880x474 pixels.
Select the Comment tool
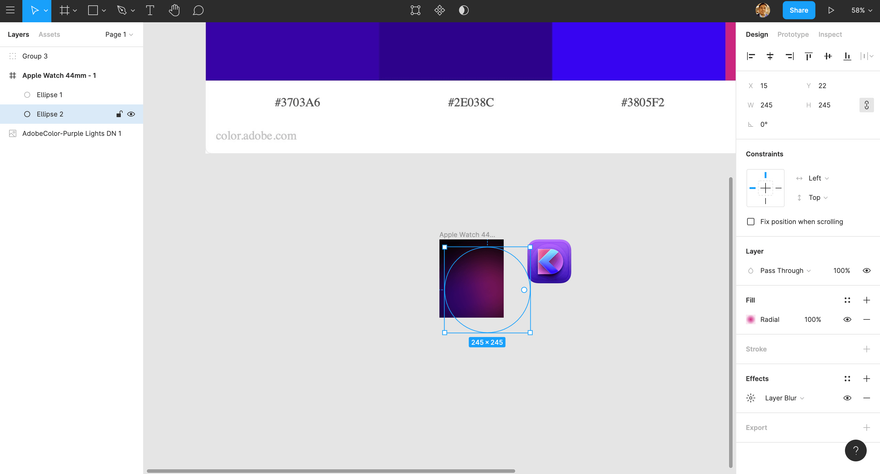coord(198,11)
